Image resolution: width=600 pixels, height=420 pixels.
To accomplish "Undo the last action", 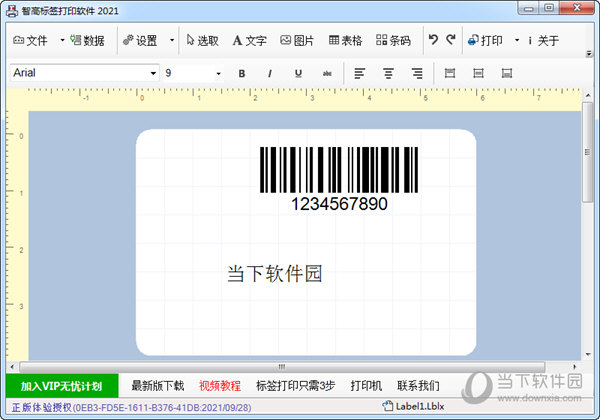I will click(433, 39).
